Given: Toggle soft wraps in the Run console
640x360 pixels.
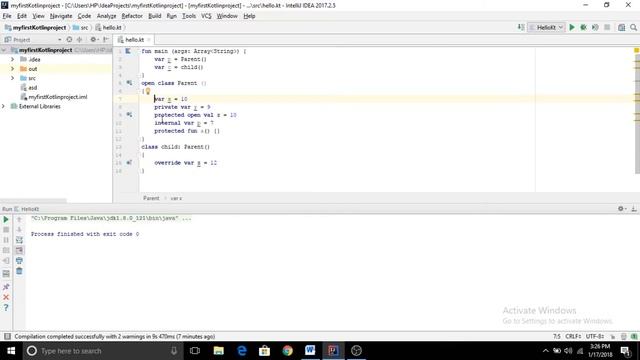Looking at the screenshot, I should click(x=19, y=240).
